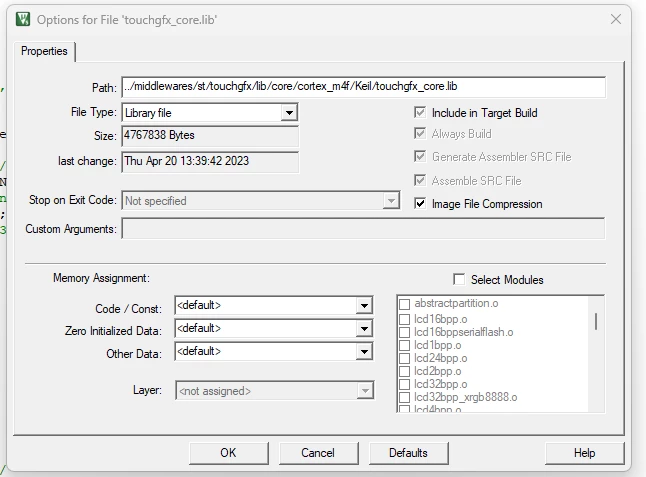Restore settings with the Defaults button
Viewport: 646px width, 477px height.
(408, 453)
